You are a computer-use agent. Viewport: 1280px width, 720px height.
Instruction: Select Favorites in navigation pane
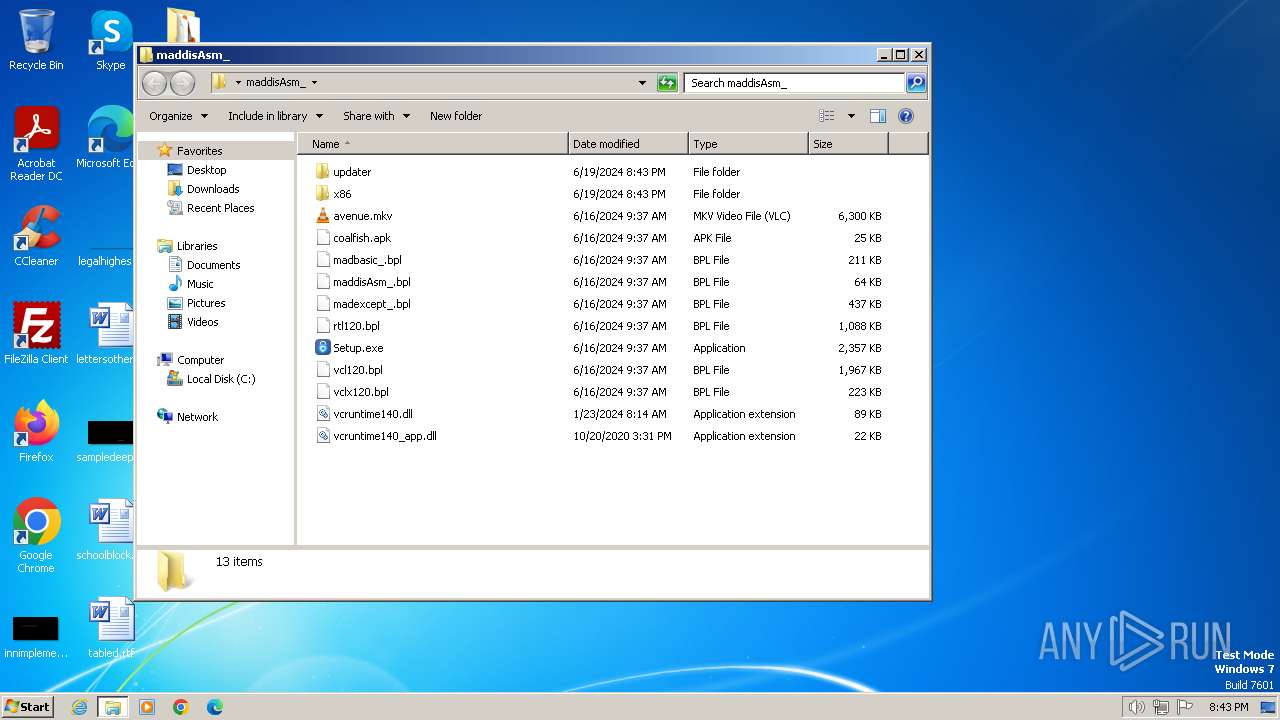[x=199, y=151]
